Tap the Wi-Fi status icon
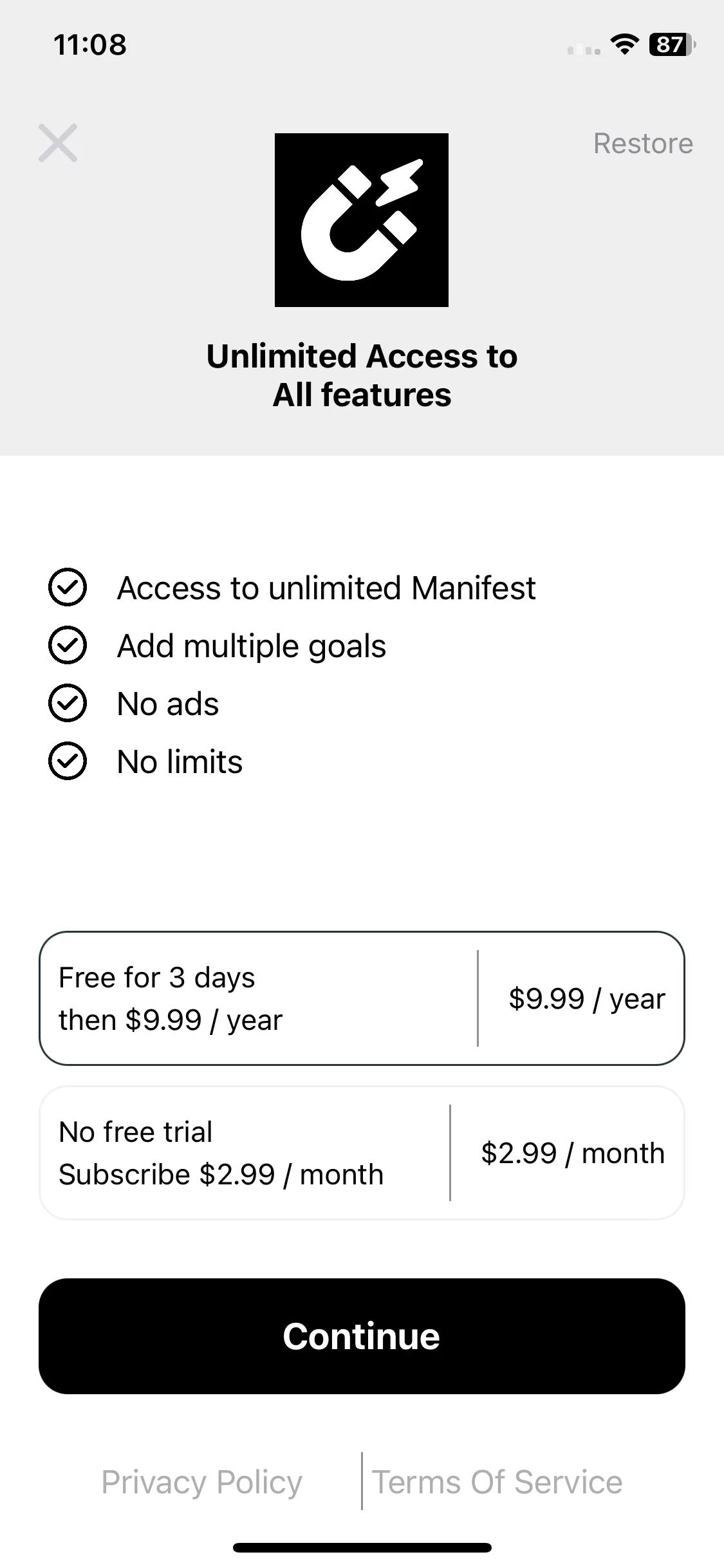The image size is (724, 1568). tap(624, 44)
